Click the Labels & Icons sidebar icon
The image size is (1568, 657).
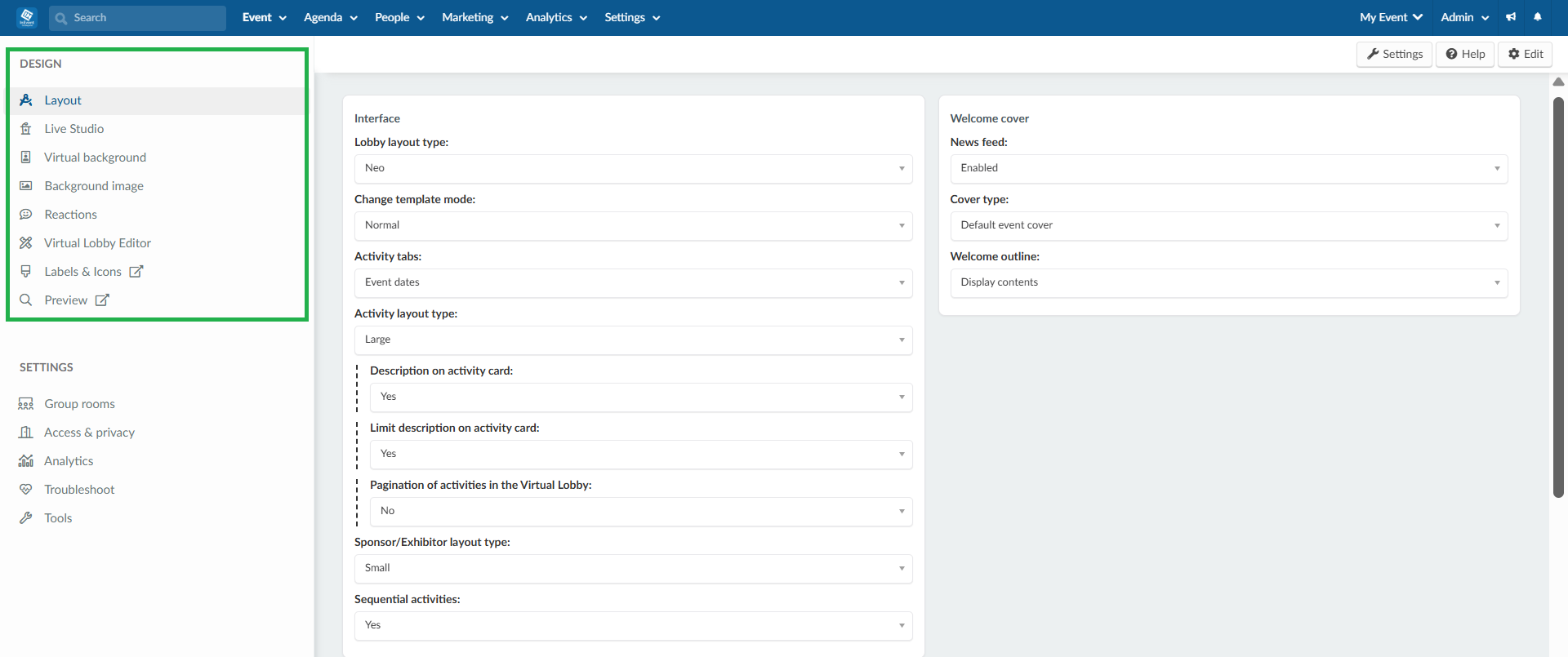click(x=26, y=272)
